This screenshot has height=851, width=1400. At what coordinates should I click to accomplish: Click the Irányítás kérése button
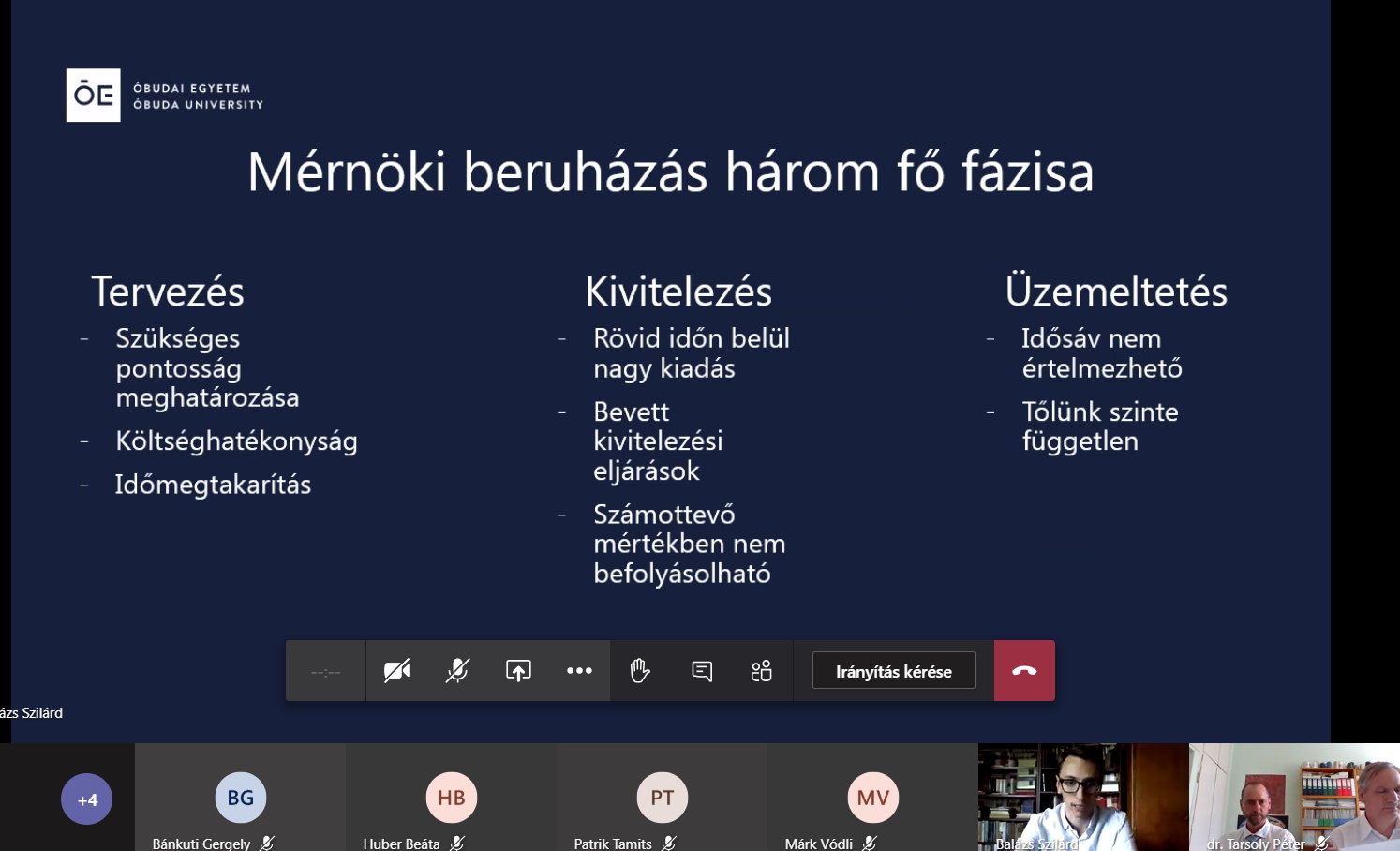coord(894,671)
